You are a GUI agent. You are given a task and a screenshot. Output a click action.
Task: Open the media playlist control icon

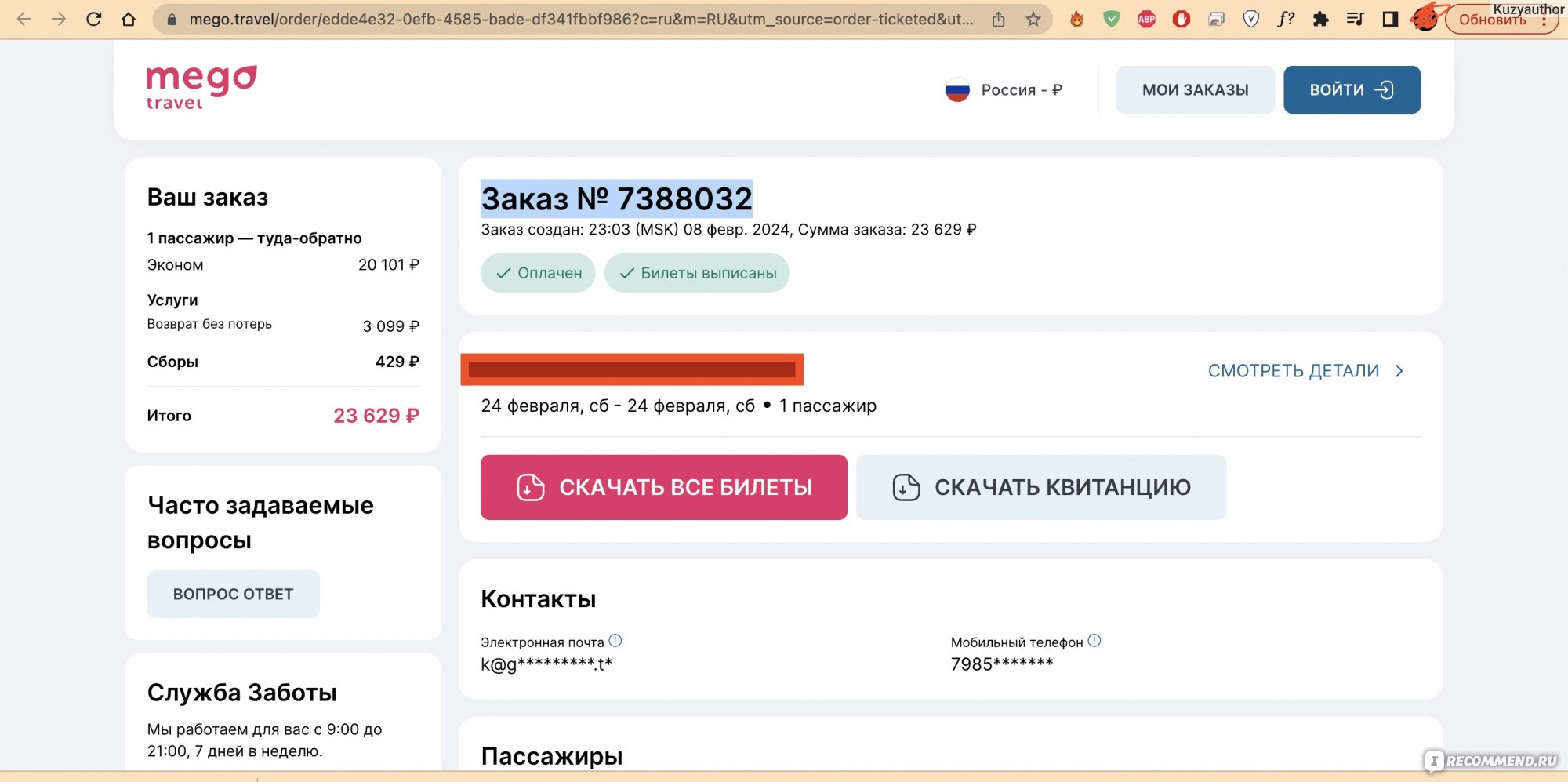coord(1356,20)
